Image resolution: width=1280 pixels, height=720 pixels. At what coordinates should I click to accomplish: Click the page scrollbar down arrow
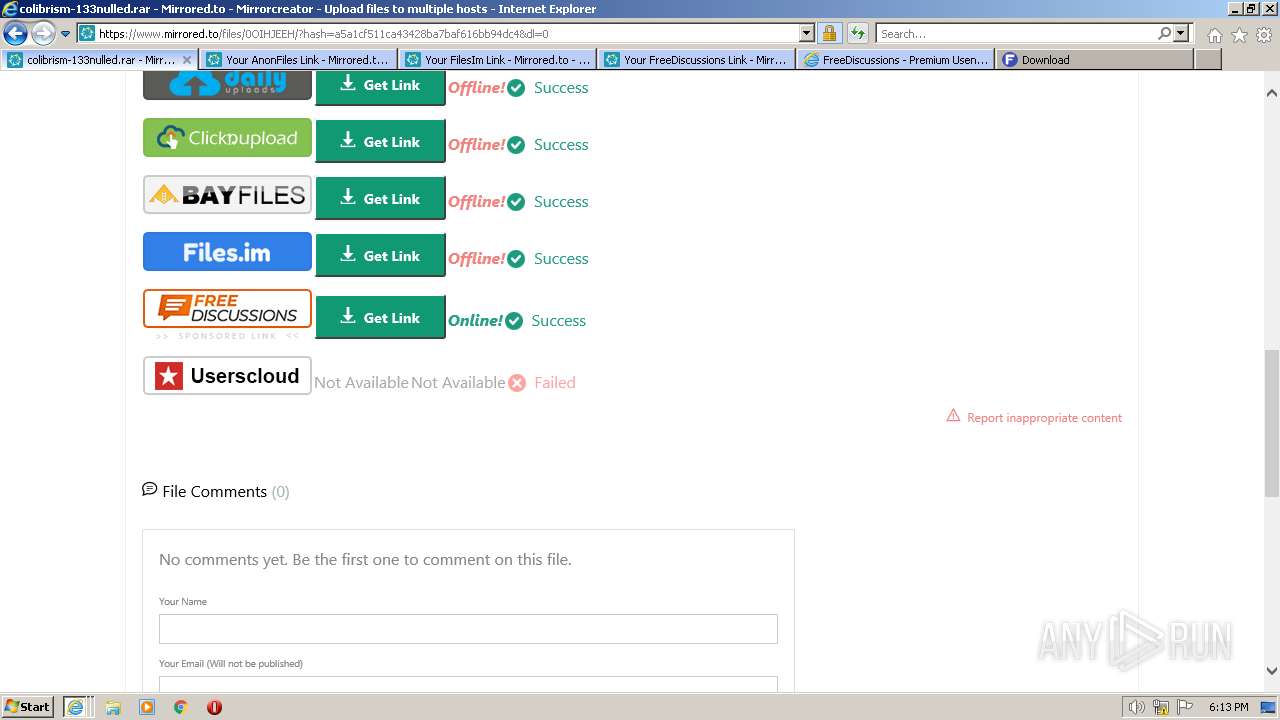[x=1272, y=671]
